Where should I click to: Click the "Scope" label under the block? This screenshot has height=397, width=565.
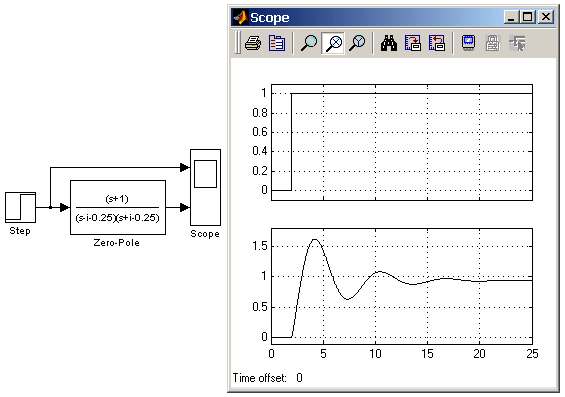pos(205,234)
